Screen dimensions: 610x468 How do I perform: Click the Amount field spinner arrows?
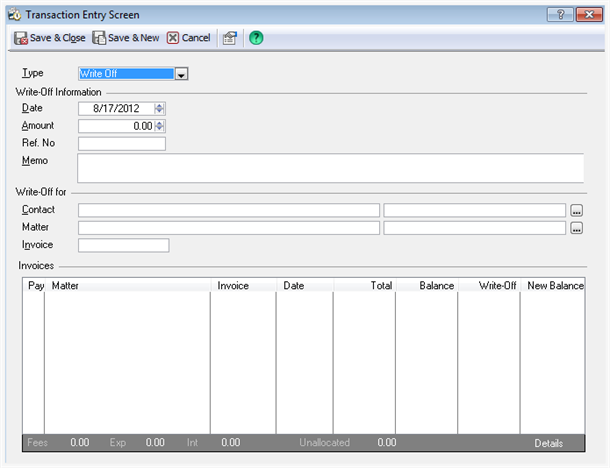(160, 126)
